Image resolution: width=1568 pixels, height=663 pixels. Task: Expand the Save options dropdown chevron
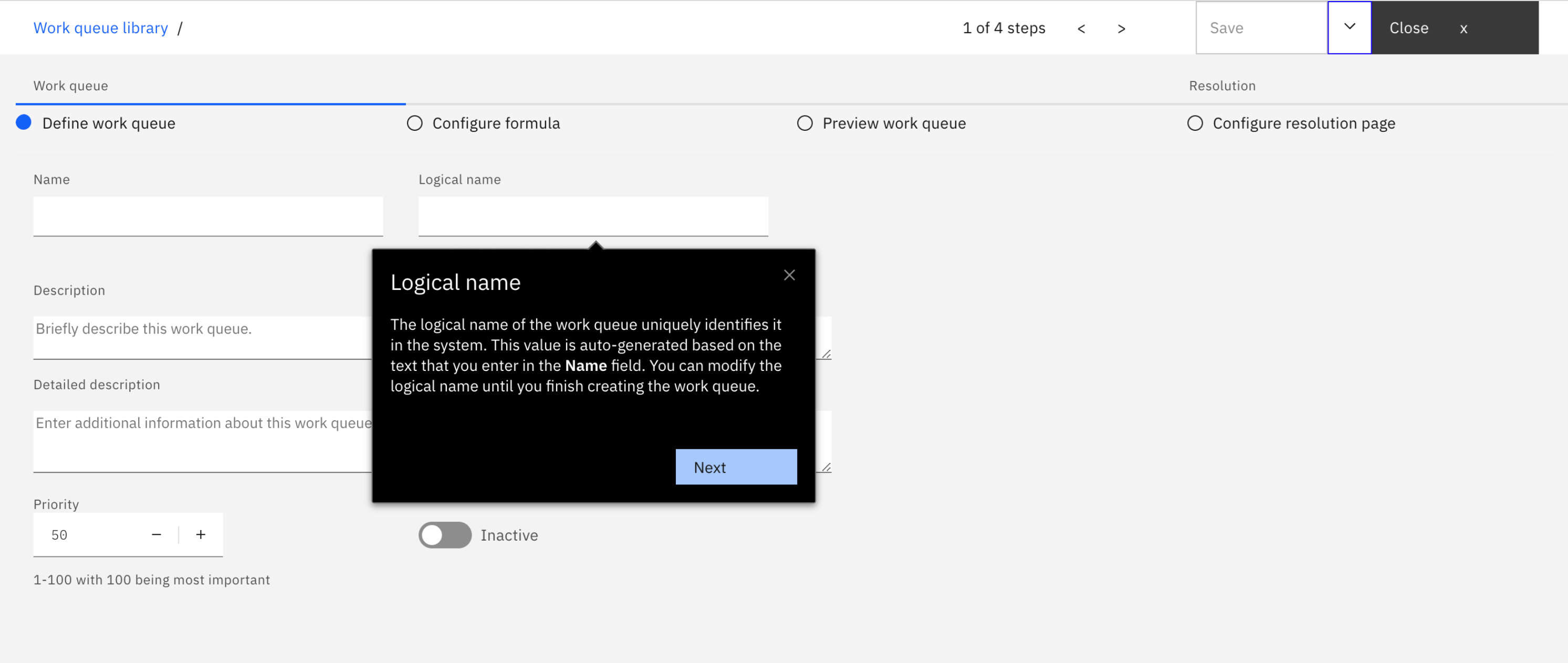(x=1349, y=27)
